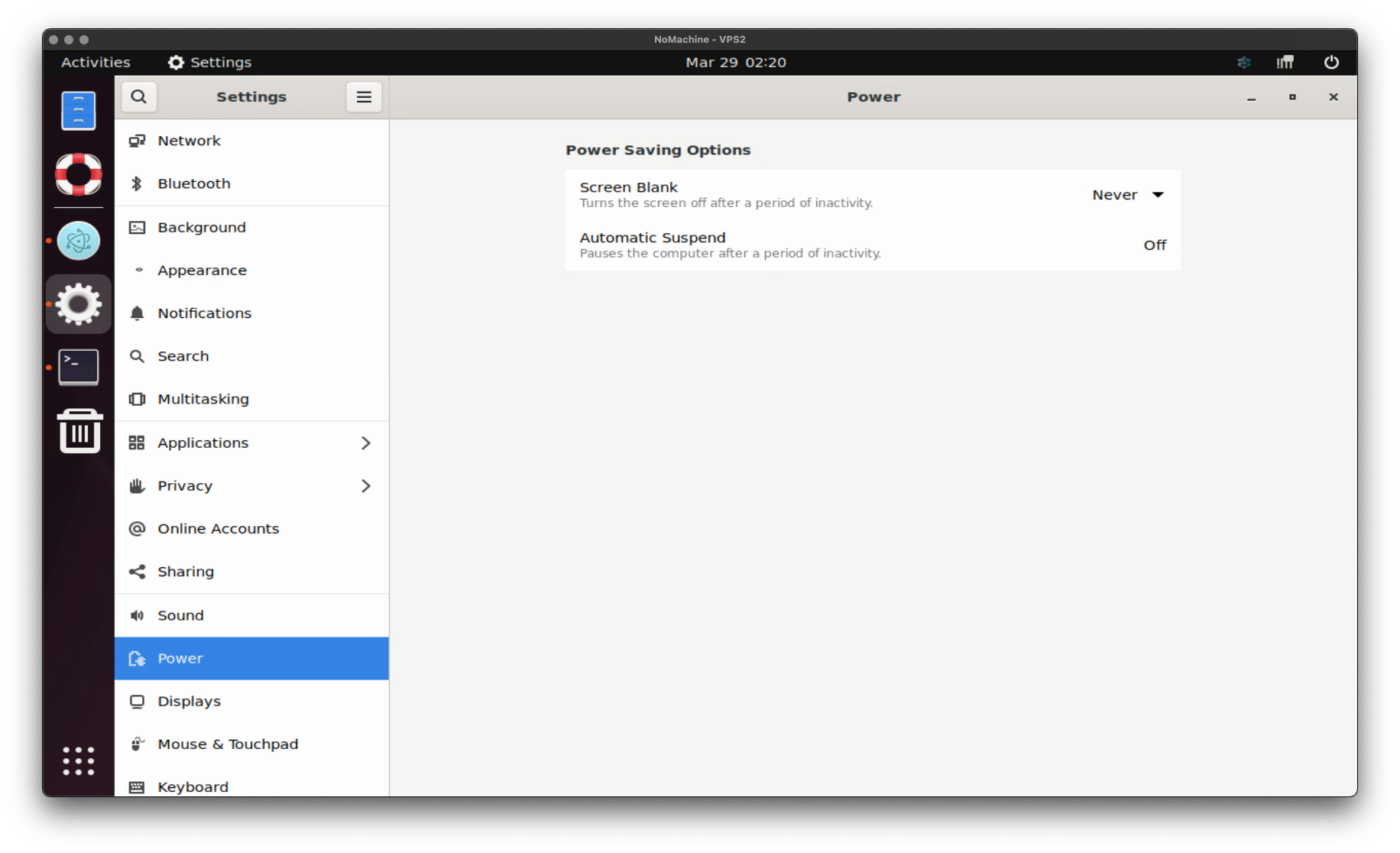Open the blue atom app in dock

79,241
